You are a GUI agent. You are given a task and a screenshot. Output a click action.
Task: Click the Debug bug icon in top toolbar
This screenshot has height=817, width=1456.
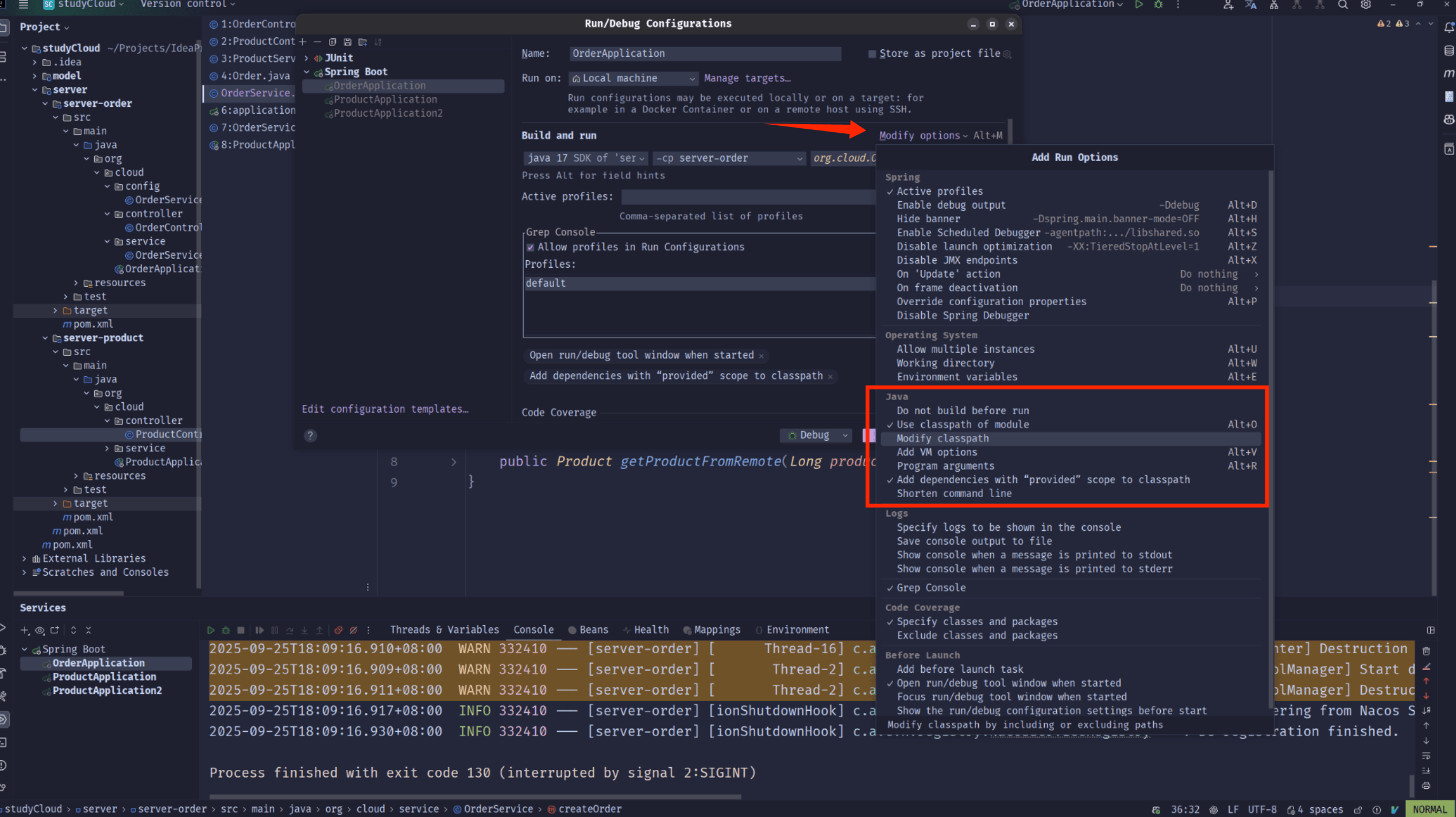click(1158, 5)
